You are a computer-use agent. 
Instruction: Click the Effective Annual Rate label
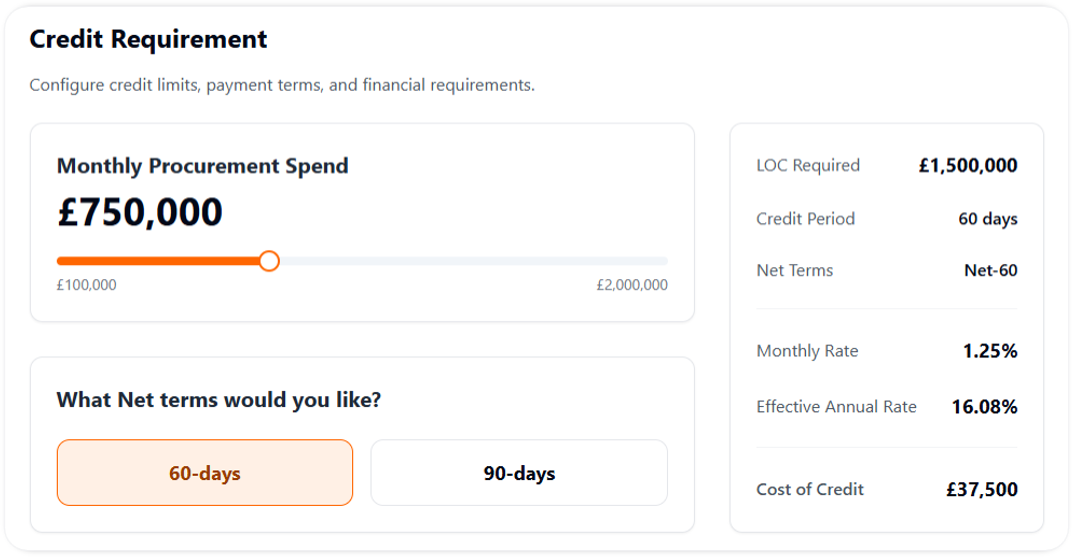click(x=837, y=407)
